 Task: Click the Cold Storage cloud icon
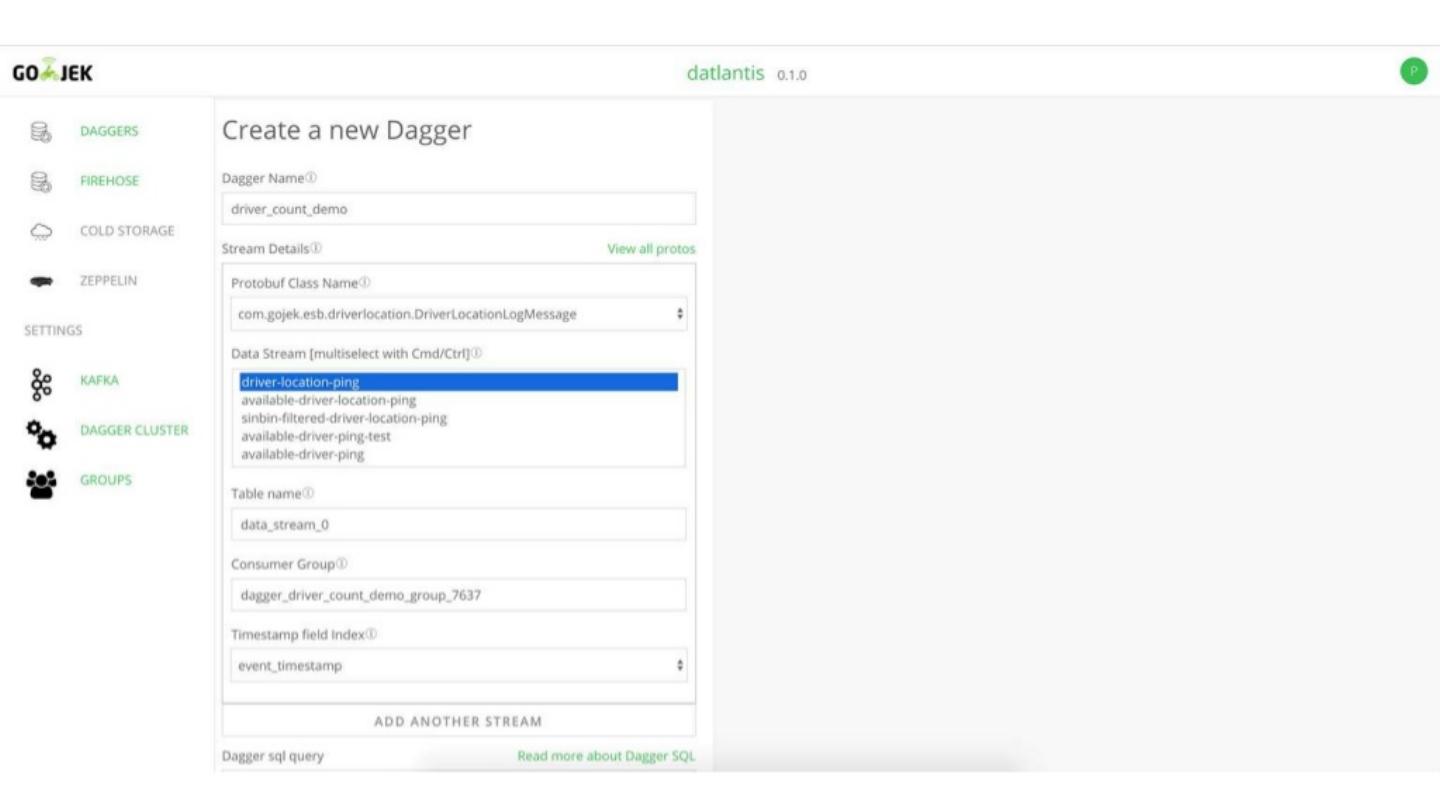point(41,231)
